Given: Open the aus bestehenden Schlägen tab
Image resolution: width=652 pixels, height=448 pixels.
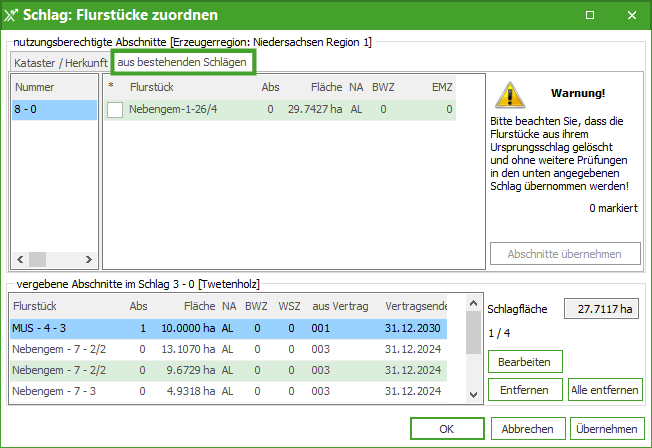Looking at the screenshot, I should click(x=183, y=63).
